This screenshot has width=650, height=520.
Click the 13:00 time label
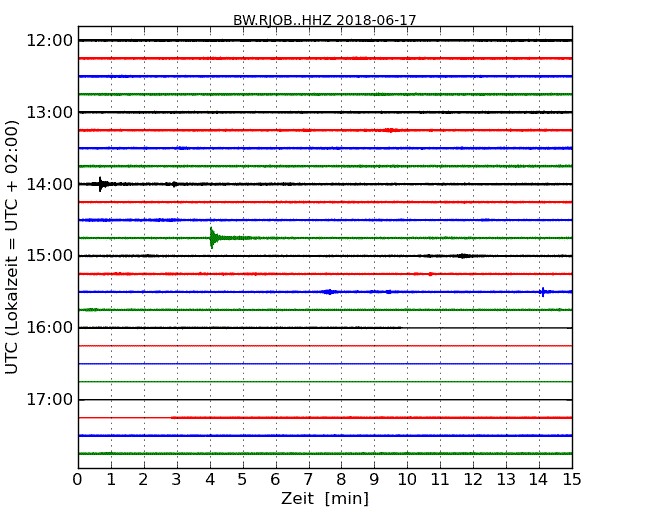pyautogui.click(x=49, y=112)
